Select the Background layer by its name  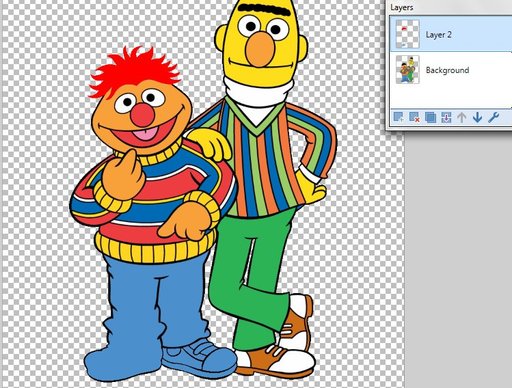click(x=447, y=70)
